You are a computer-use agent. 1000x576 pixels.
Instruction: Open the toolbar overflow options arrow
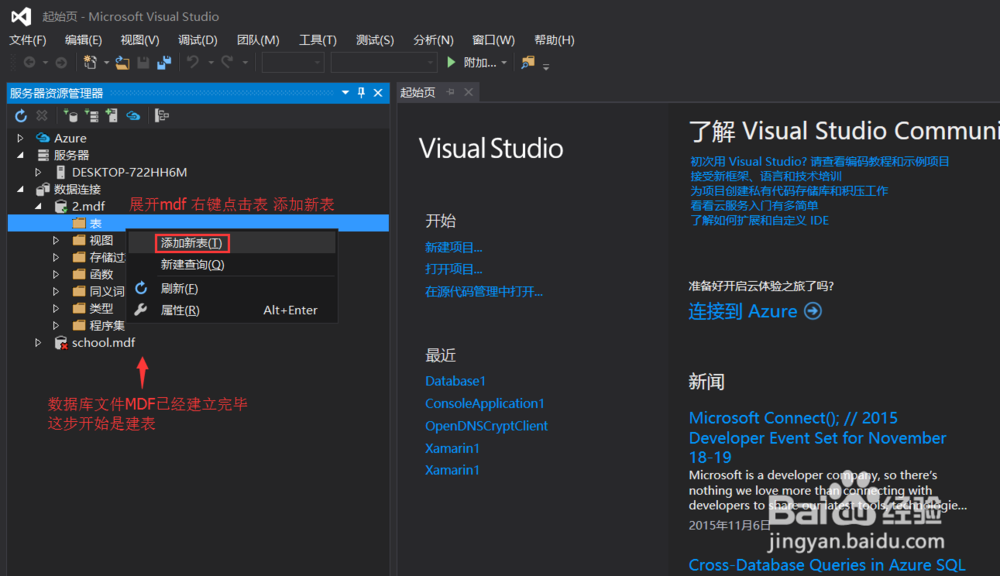[546, 66]
